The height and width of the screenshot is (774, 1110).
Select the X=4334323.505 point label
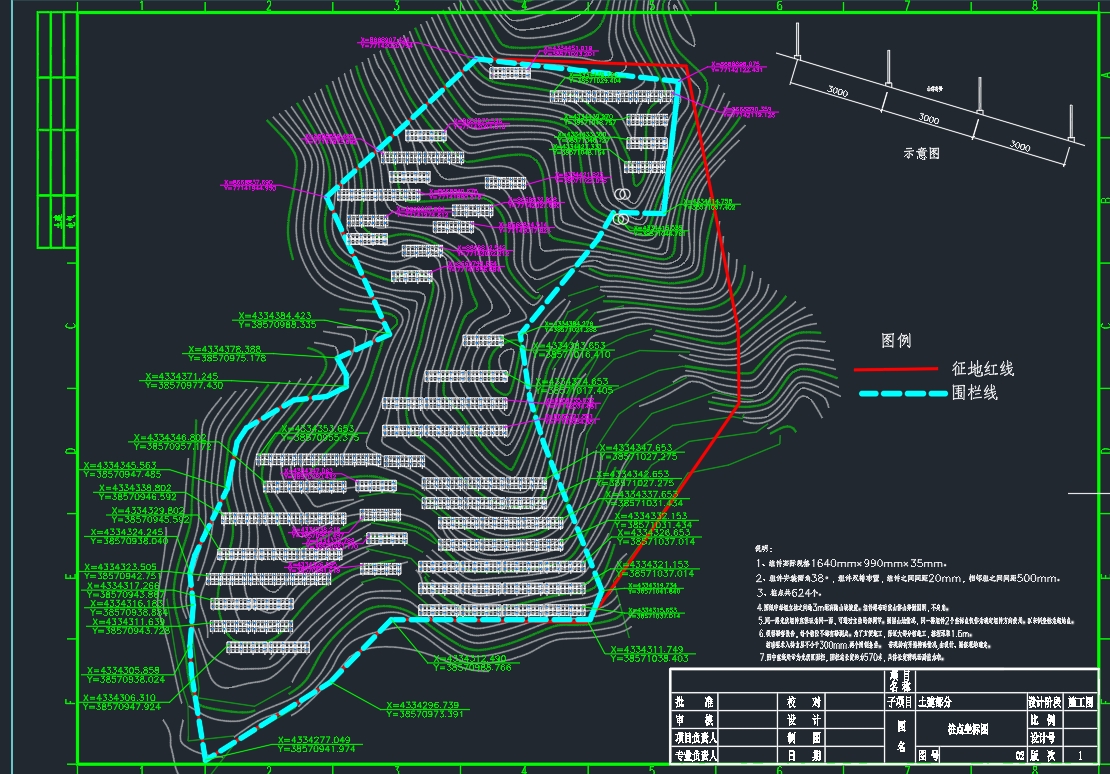(x=120, y=567)
